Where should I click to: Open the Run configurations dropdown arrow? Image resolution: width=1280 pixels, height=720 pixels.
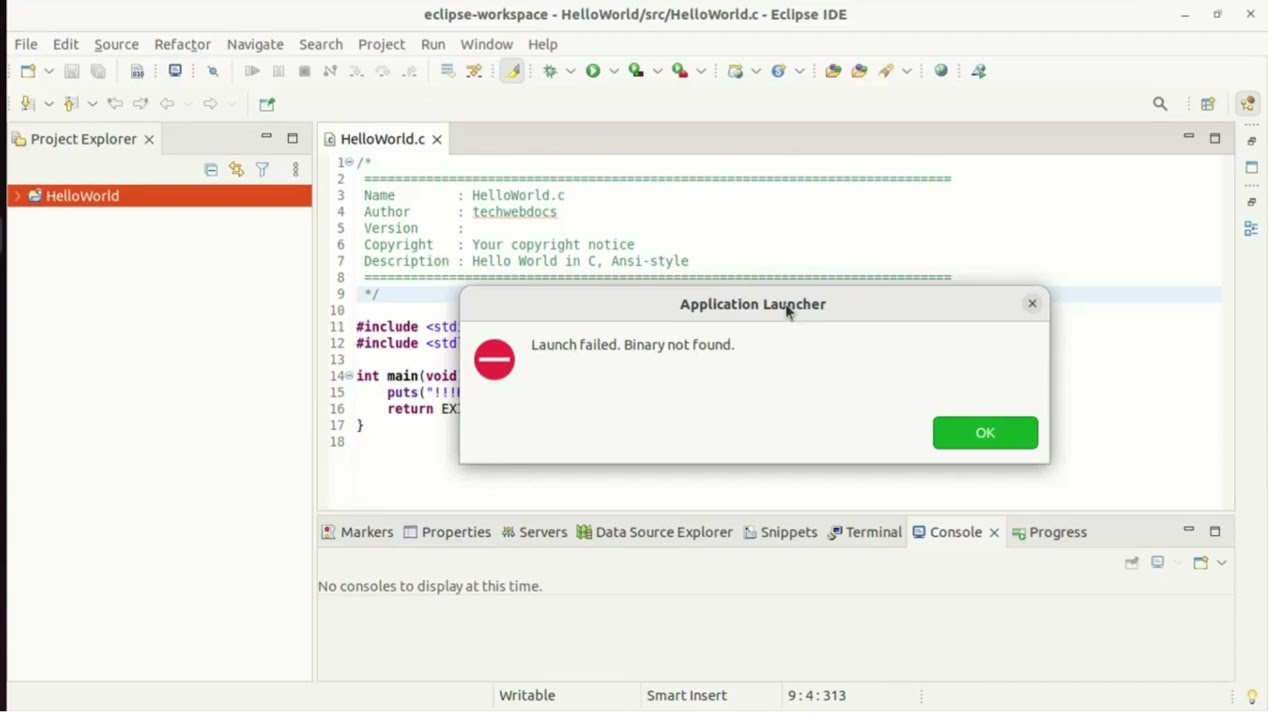click(614, 71)
